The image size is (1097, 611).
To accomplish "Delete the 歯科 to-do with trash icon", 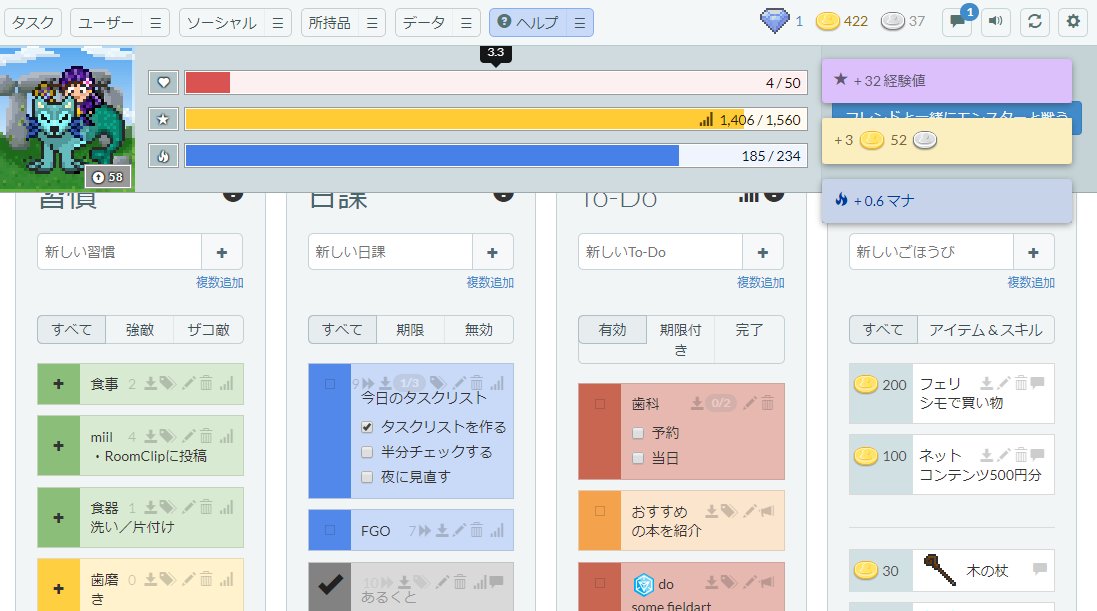I will coord(767,403).
